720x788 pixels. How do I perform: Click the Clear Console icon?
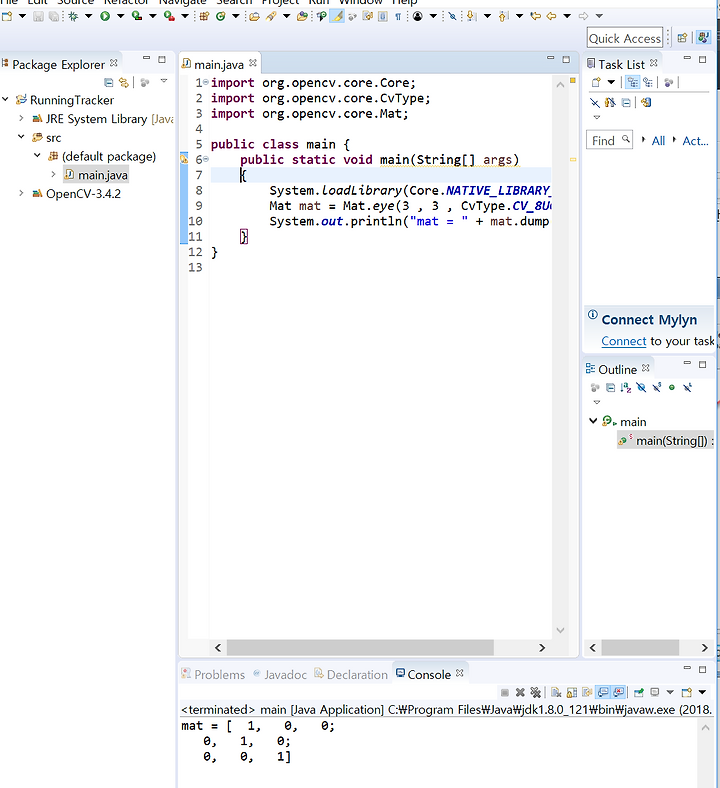click(x=556, y=693)
